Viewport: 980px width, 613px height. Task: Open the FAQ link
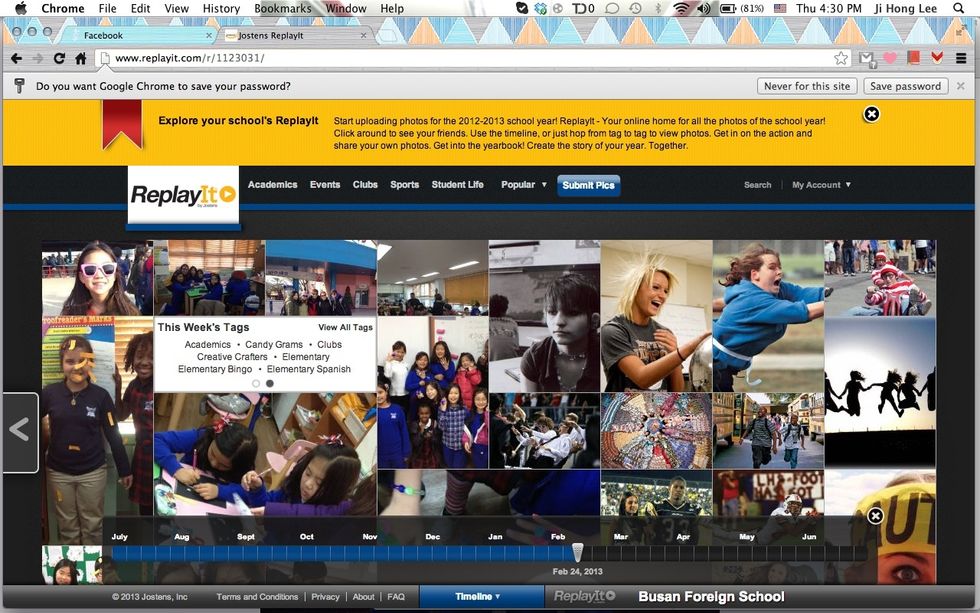396,597
